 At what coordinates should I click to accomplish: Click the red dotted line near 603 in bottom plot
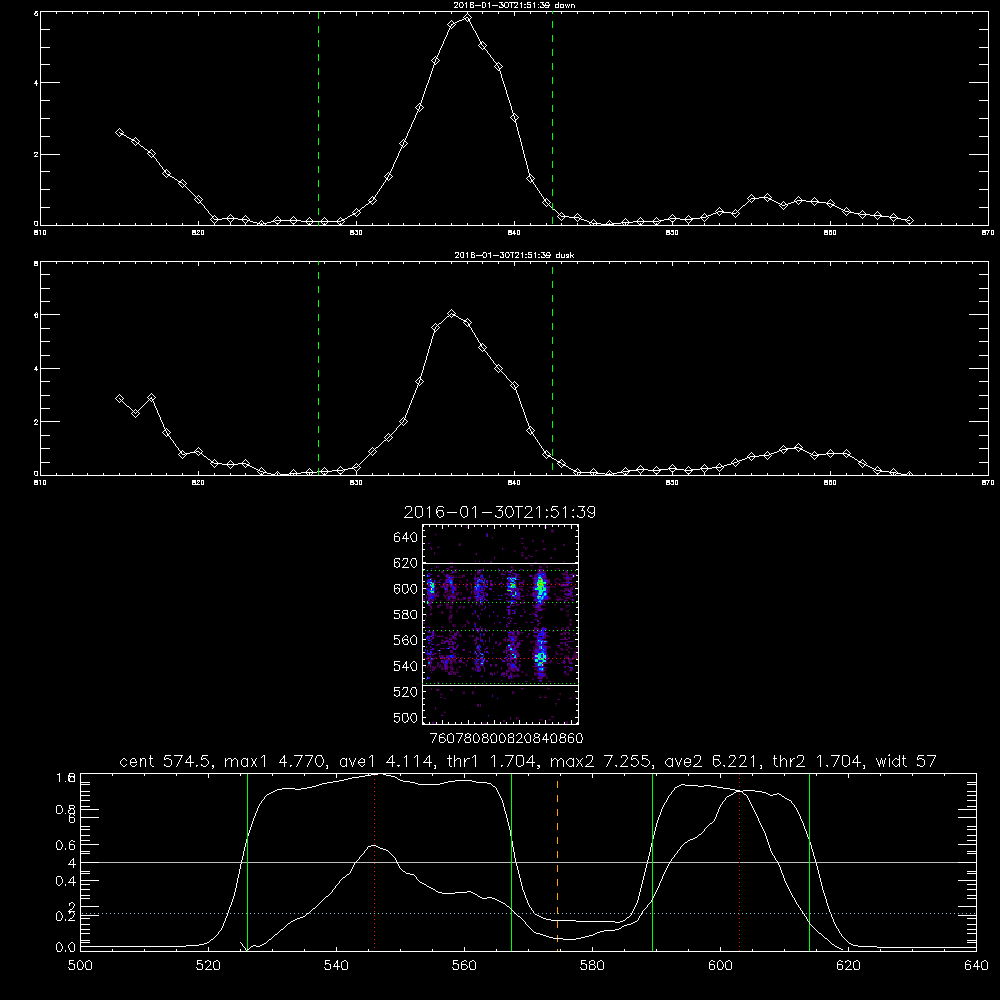point(739,861)
